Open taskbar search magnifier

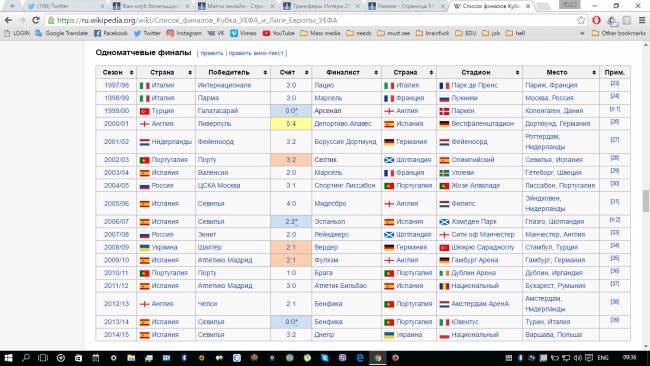(26, 358)
